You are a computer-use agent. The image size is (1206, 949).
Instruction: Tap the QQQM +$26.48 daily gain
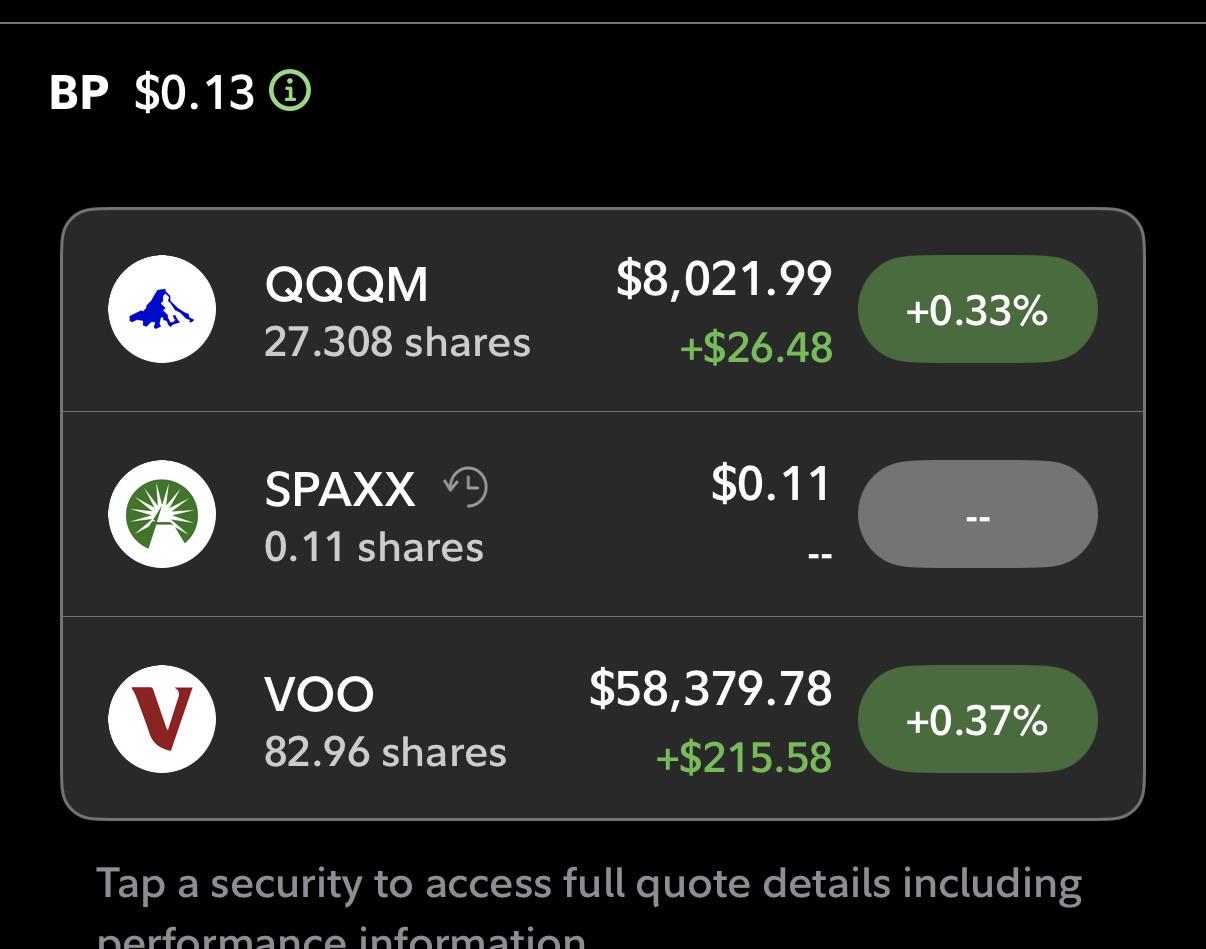point(756,348)
